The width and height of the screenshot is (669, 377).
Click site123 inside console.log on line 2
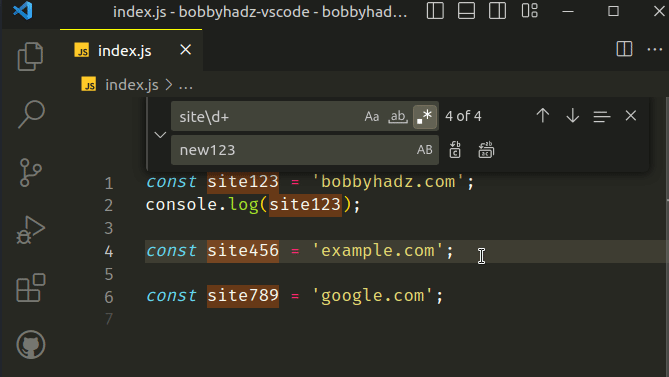[305, 205]
